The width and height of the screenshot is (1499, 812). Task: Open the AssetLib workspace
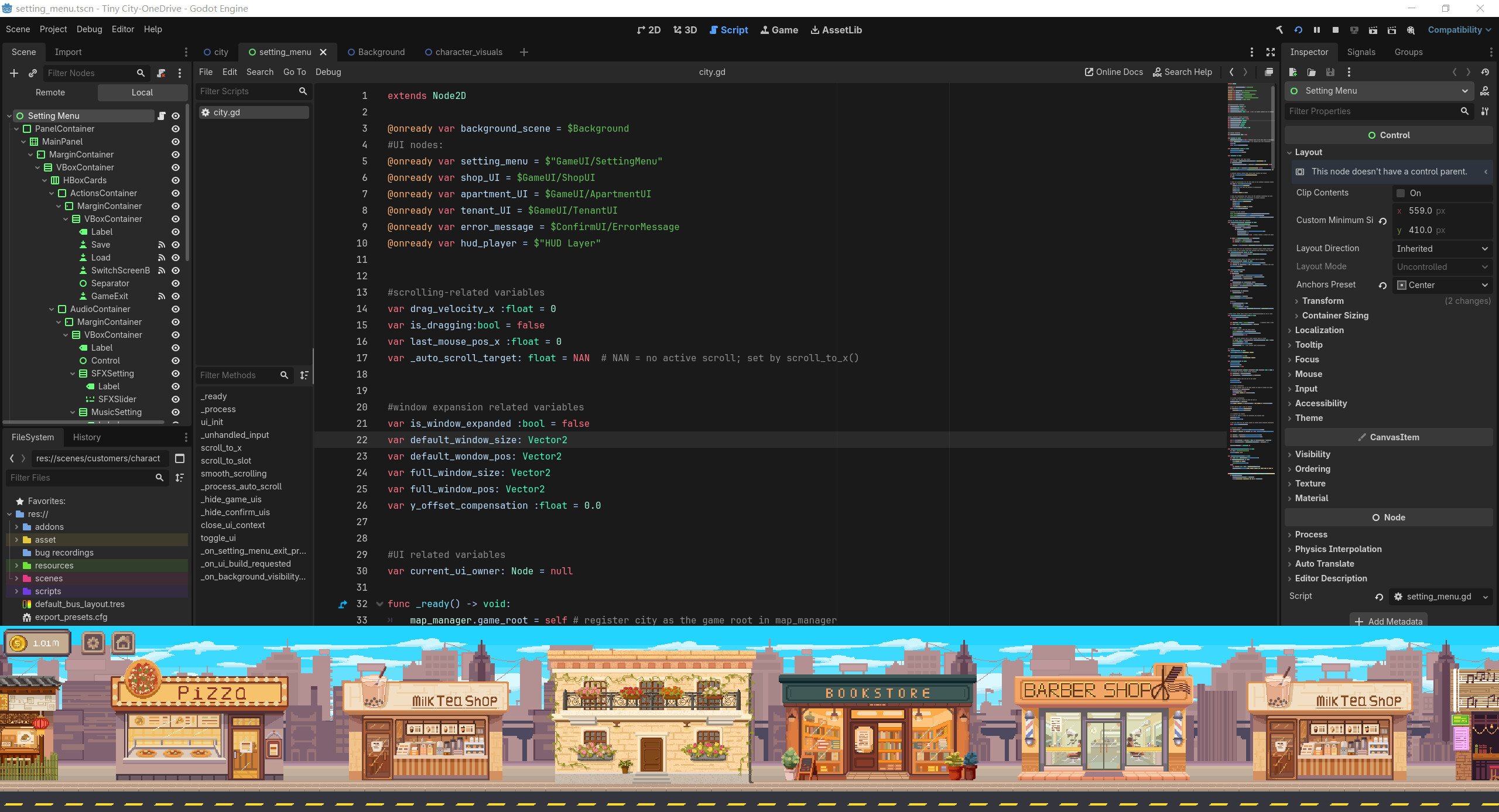pos(836,30)
